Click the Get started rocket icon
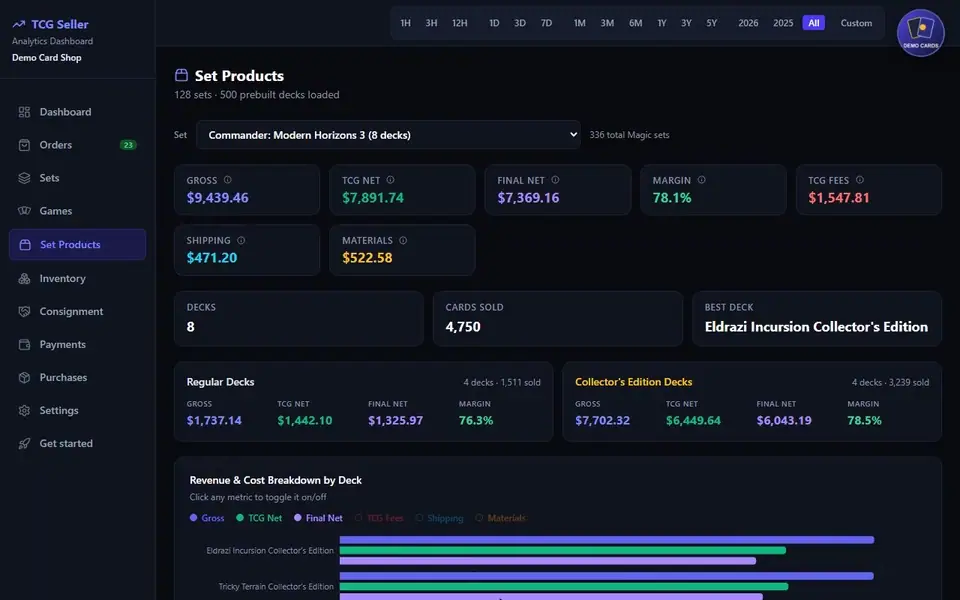The height and width of the screenshot is (600, 960). [24, 444]
